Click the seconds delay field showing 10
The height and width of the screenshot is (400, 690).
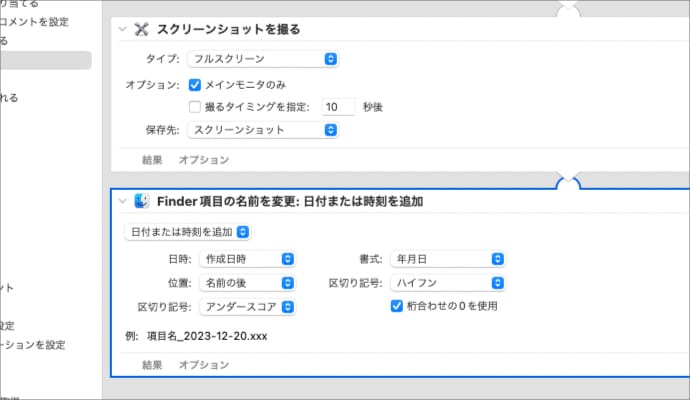click(x=339, y=106)
